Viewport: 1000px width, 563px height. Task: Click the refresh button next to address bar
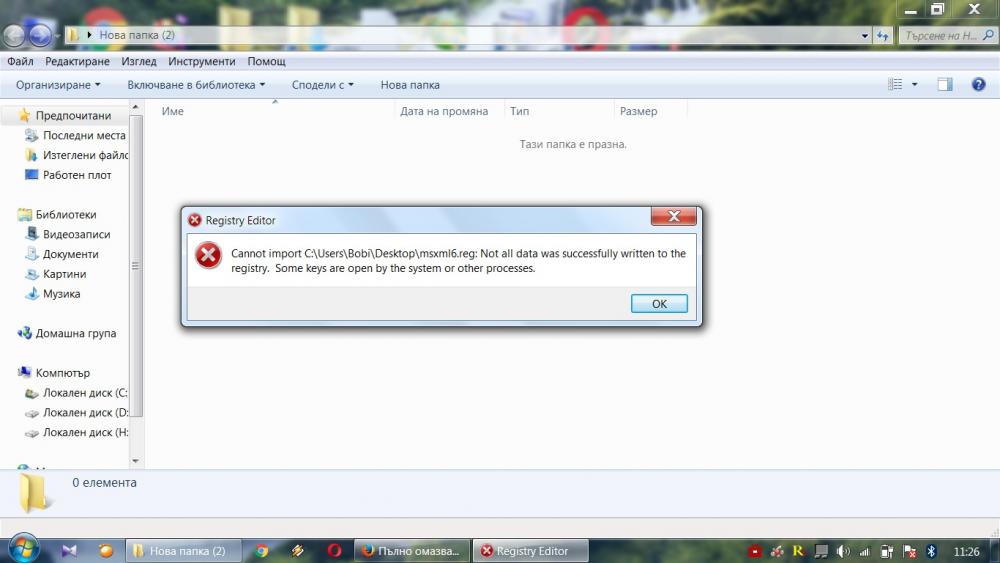[x=883, y=36]
